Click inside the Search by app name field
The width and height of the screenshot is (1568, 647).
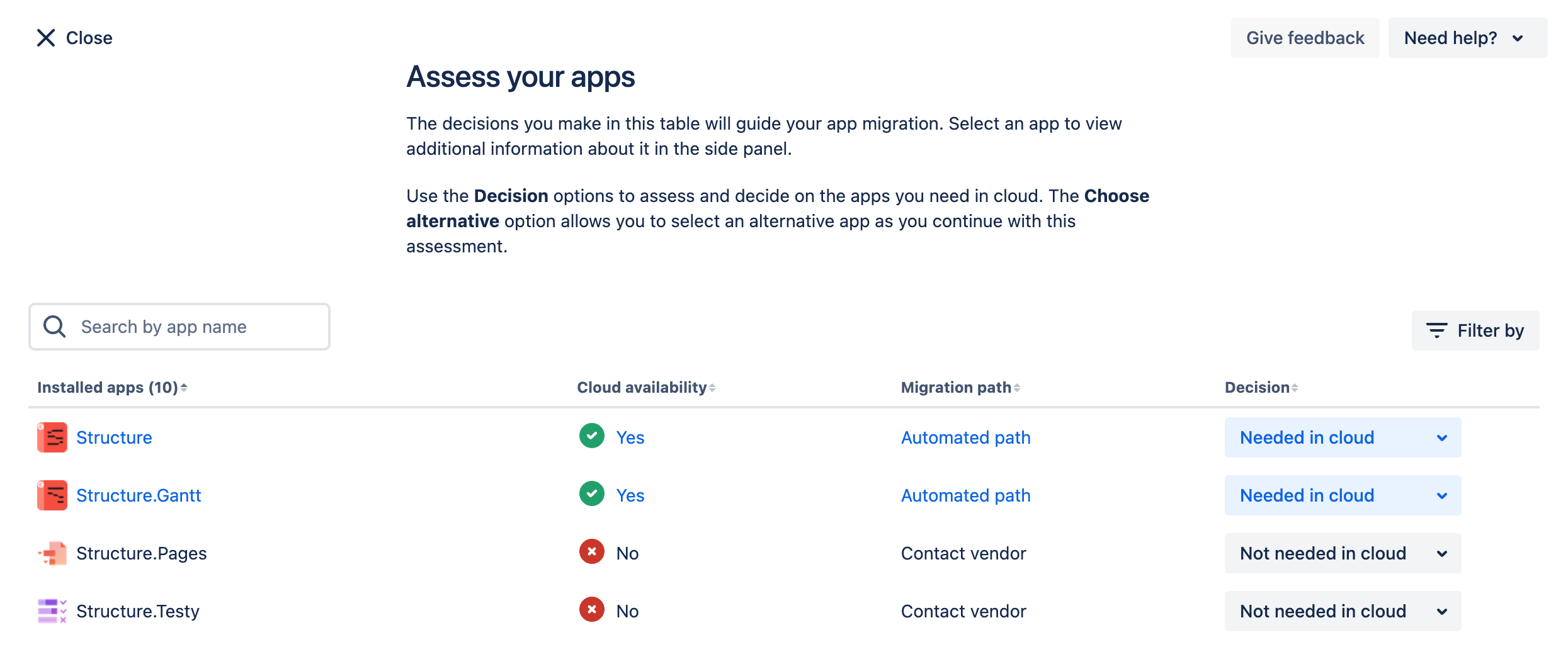coord(189,326)
